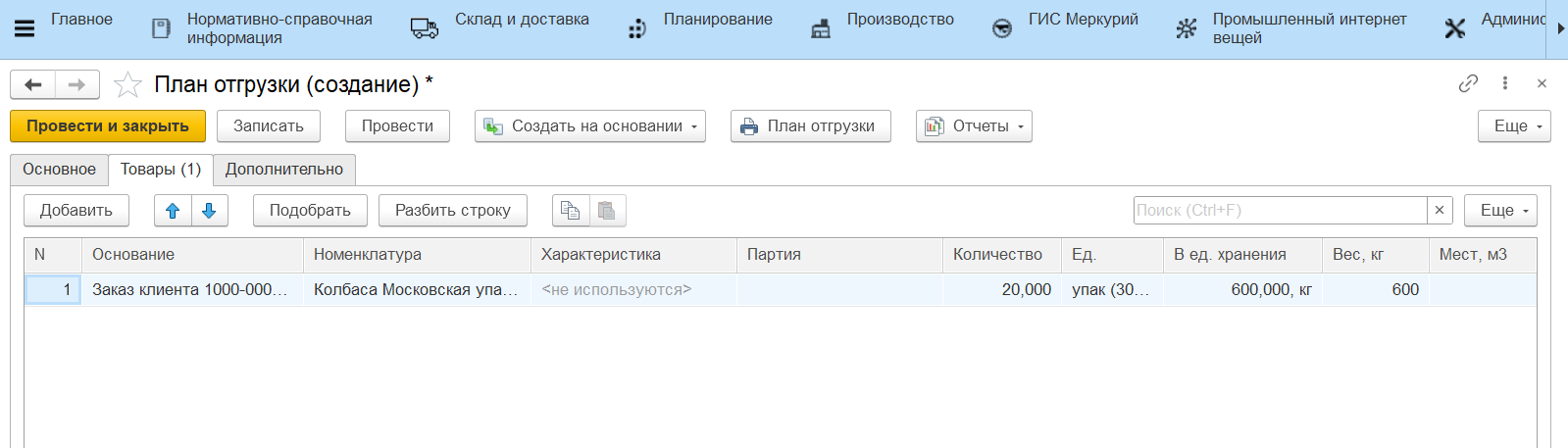Switch to the Основное tab
This screenshot has width=1568, height=448.
pyautogui.click(x=59, y=170)
